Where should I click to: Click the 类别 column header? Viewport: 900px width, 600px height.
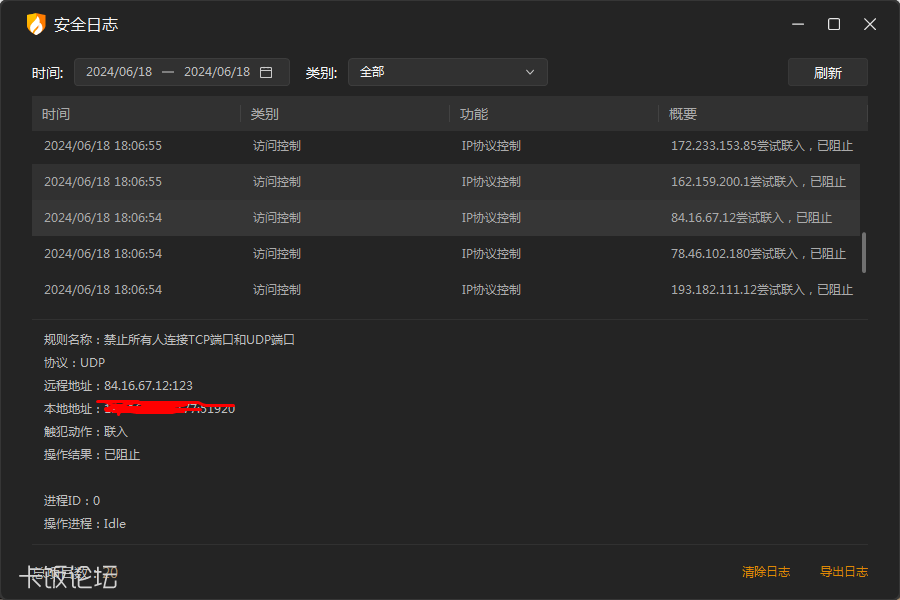pyautogui.click(x=264, y=114)
